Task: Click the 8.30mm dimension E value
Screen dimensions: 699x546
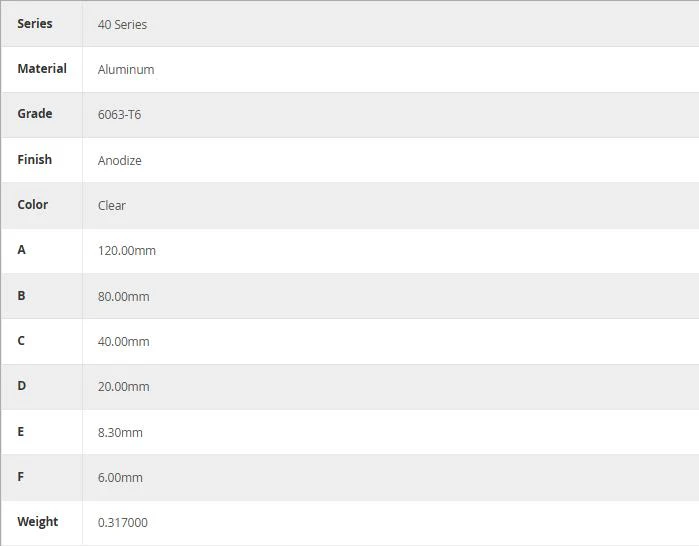Action: pyautogui.click(x=120, y=432)
